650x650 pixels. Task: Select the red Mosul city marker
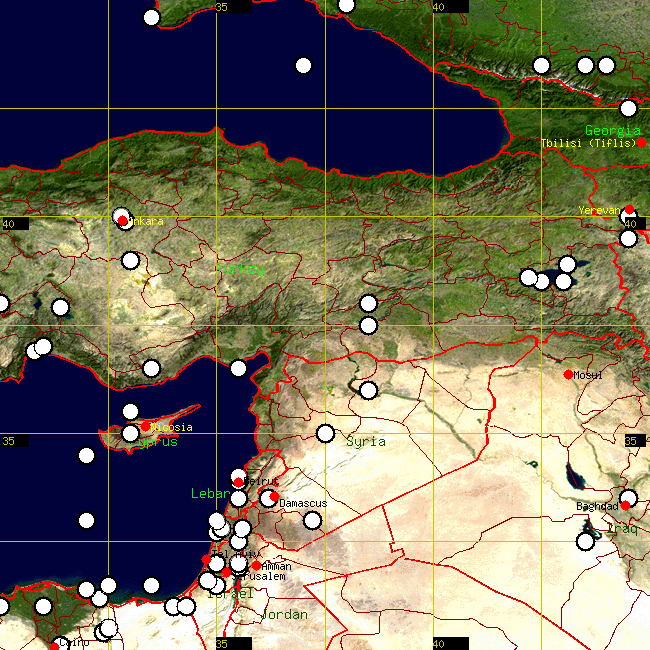coord(568,375)
